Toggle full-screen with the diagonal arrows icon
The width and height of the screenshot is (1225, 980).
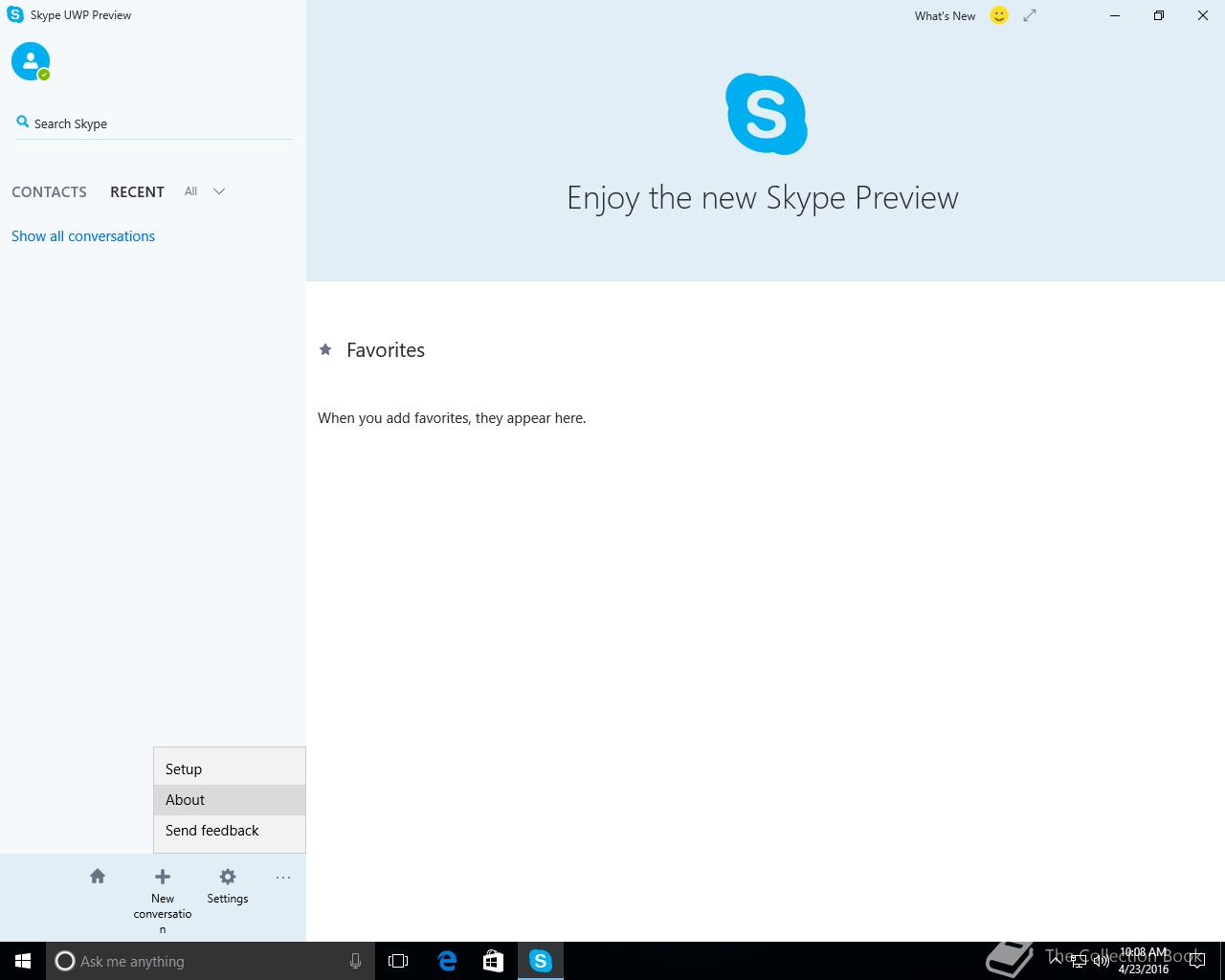pyautogui.click(x=1030, y=15)
